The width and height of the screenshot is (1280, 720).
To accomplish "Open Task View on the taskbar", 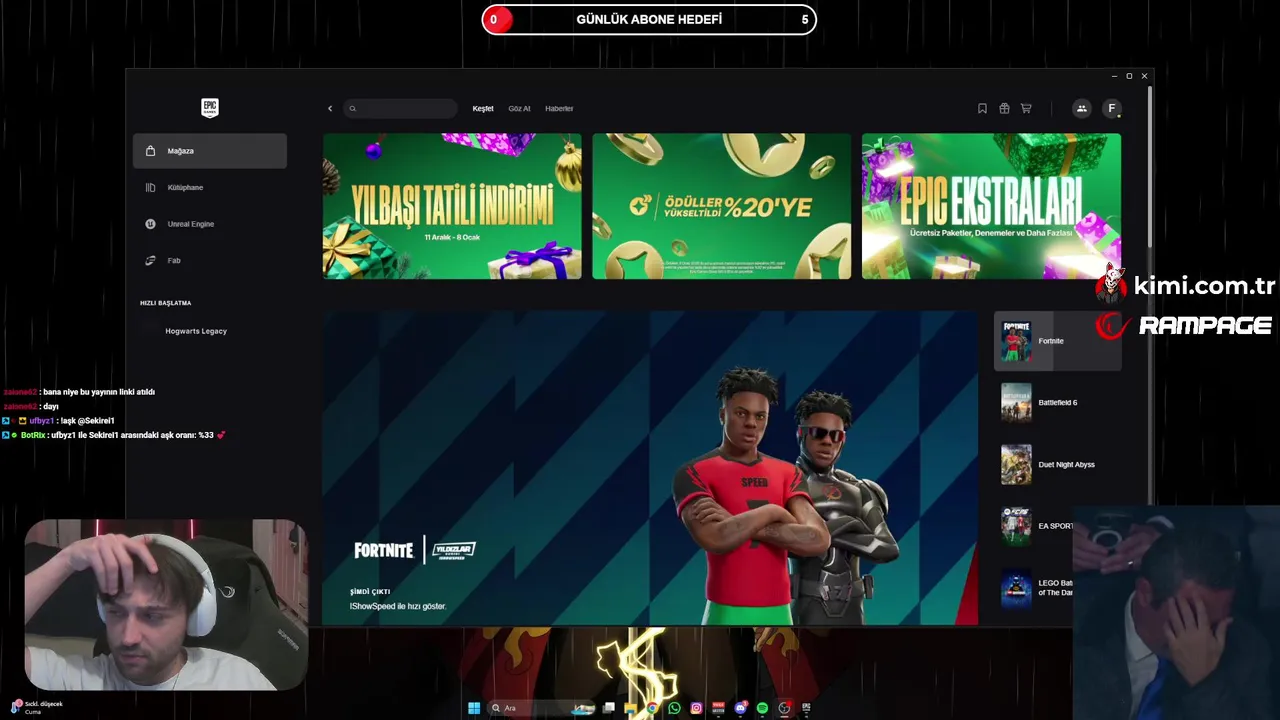I will point(608,708).
